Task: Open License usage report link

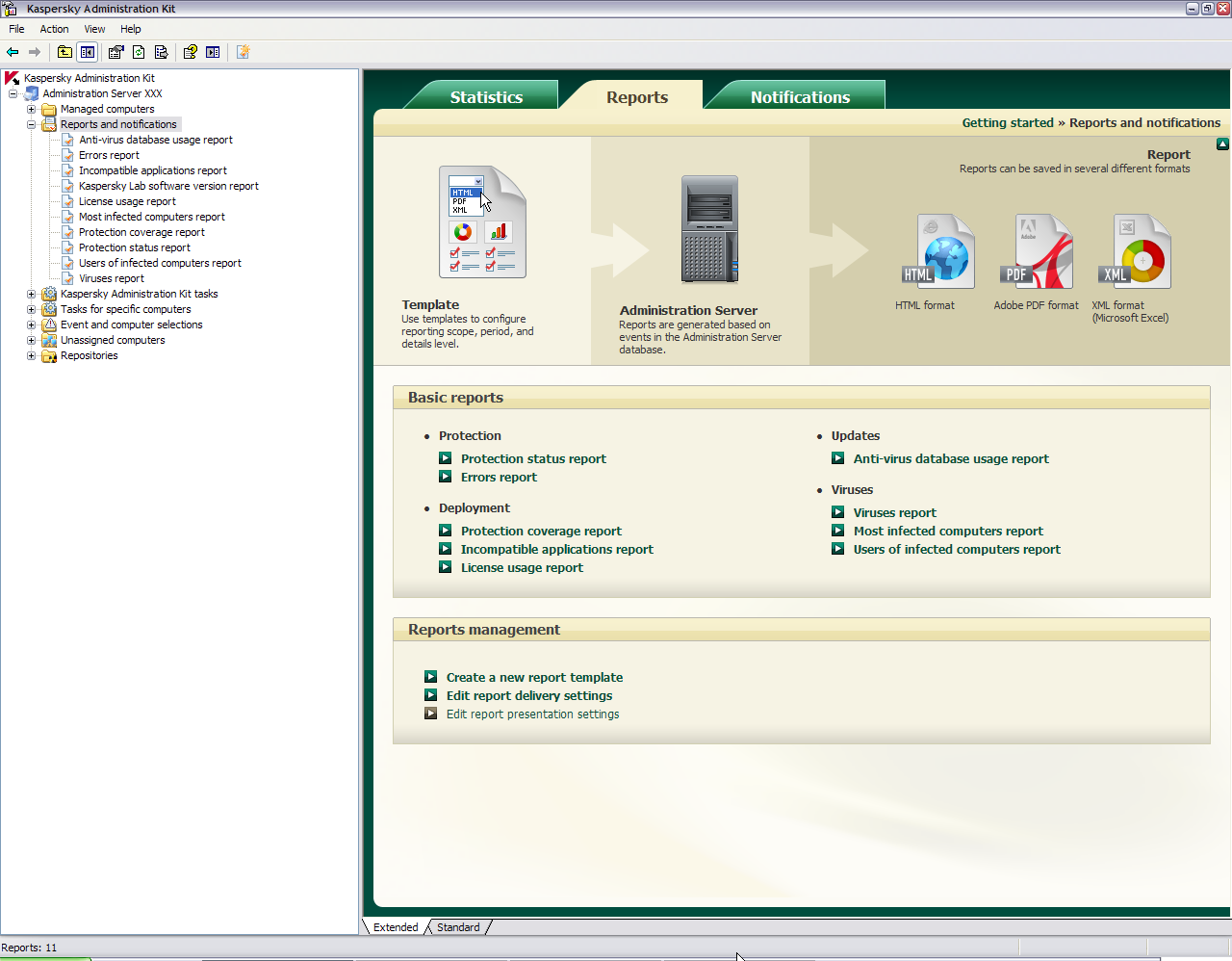Action: [x=522, y=567]
